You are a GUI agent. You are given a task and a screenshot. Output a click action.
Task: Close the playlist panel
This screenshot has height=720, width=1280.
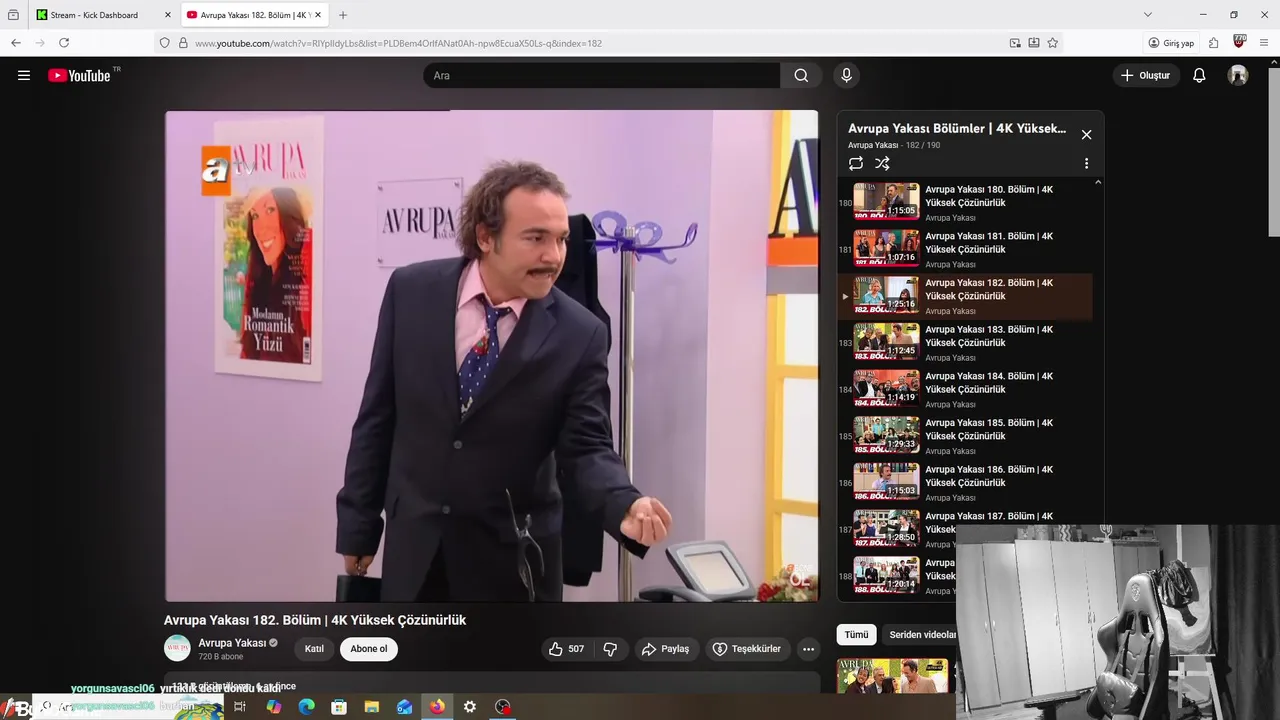[x=1086, y=134]
